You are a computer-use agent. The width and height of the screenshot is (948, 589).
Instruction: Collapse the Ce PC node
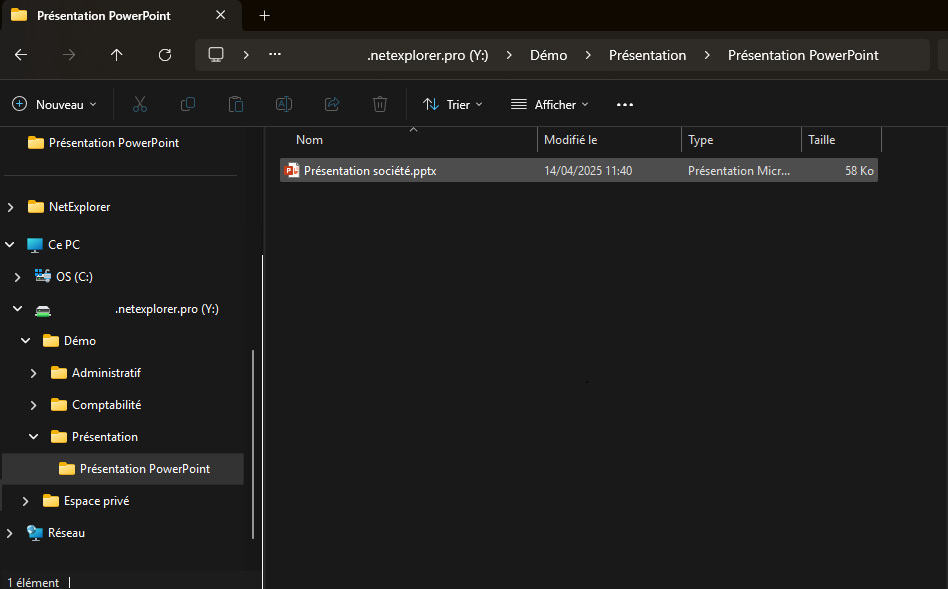point(10,244)
